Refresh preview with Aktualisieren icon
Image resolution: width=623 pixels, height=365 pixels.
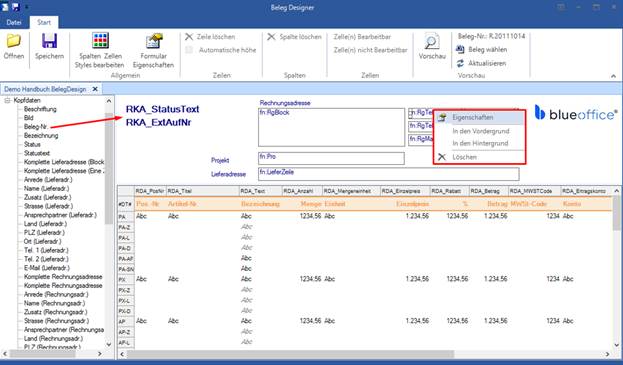click(x=460, y=63)
